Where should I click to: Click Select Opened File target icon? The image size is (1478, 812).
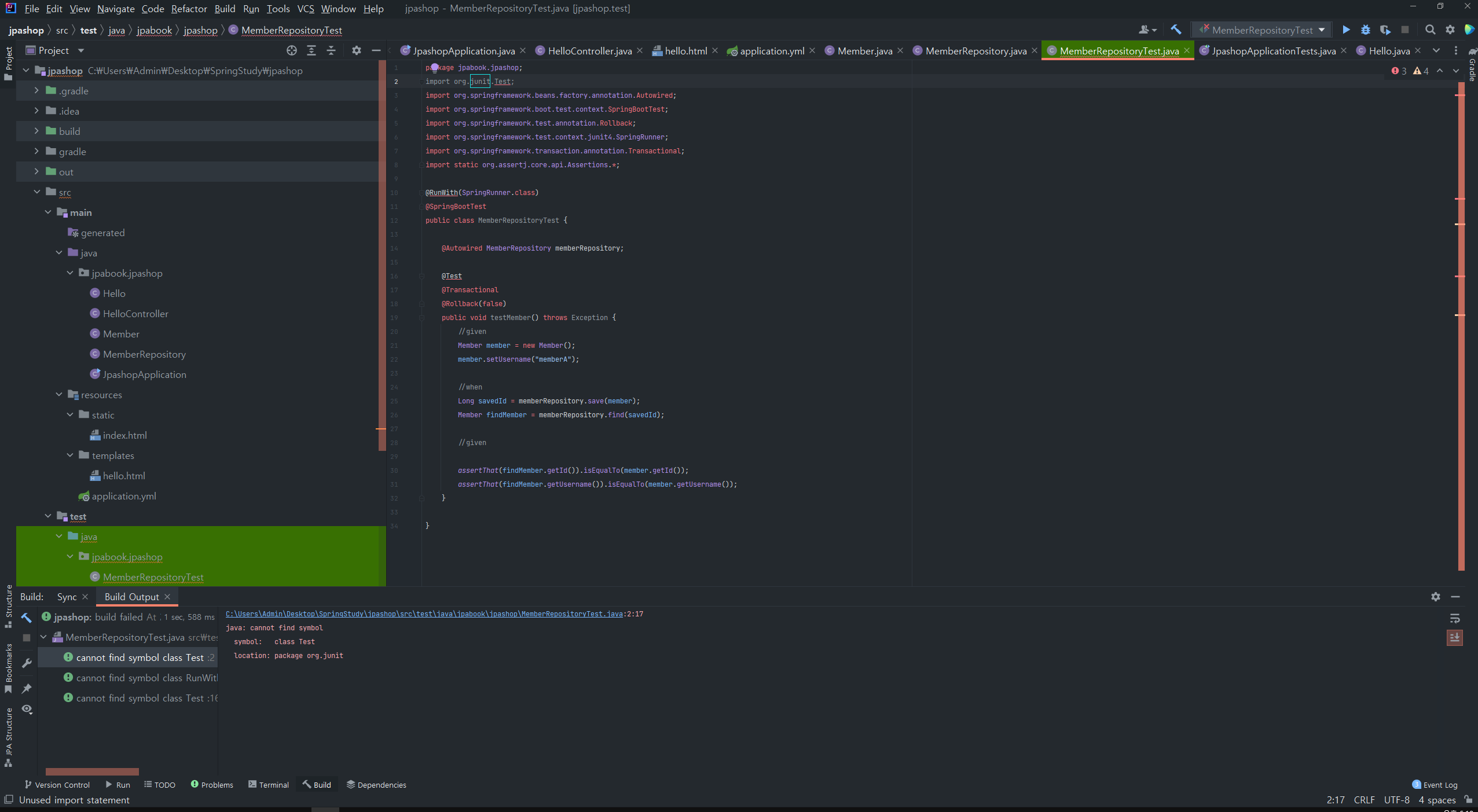(292, 50)
